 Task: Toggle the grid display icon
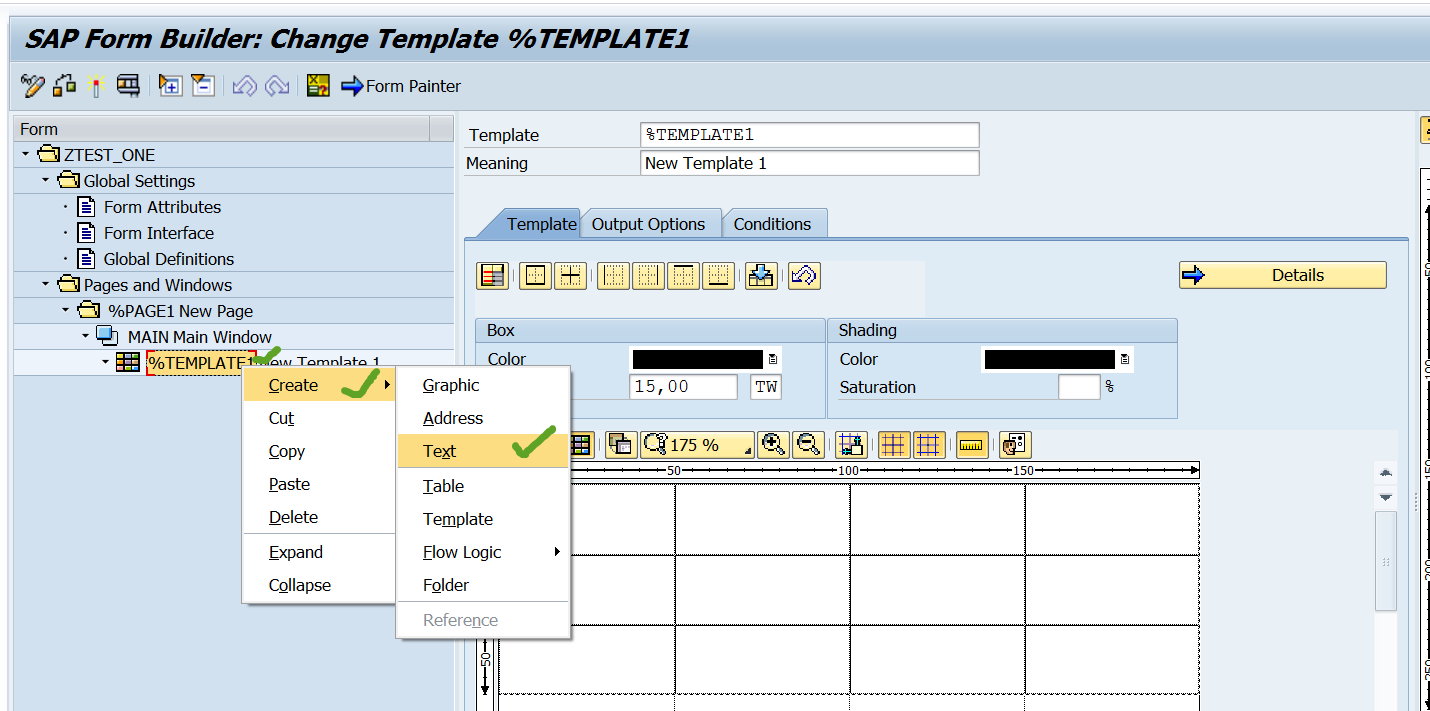(x=893, y=444)
